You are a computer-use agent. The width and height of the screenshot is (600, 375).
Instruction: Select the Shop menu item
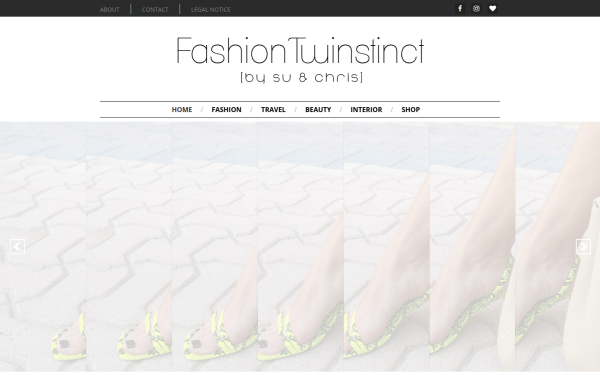(x=411, y=109)
